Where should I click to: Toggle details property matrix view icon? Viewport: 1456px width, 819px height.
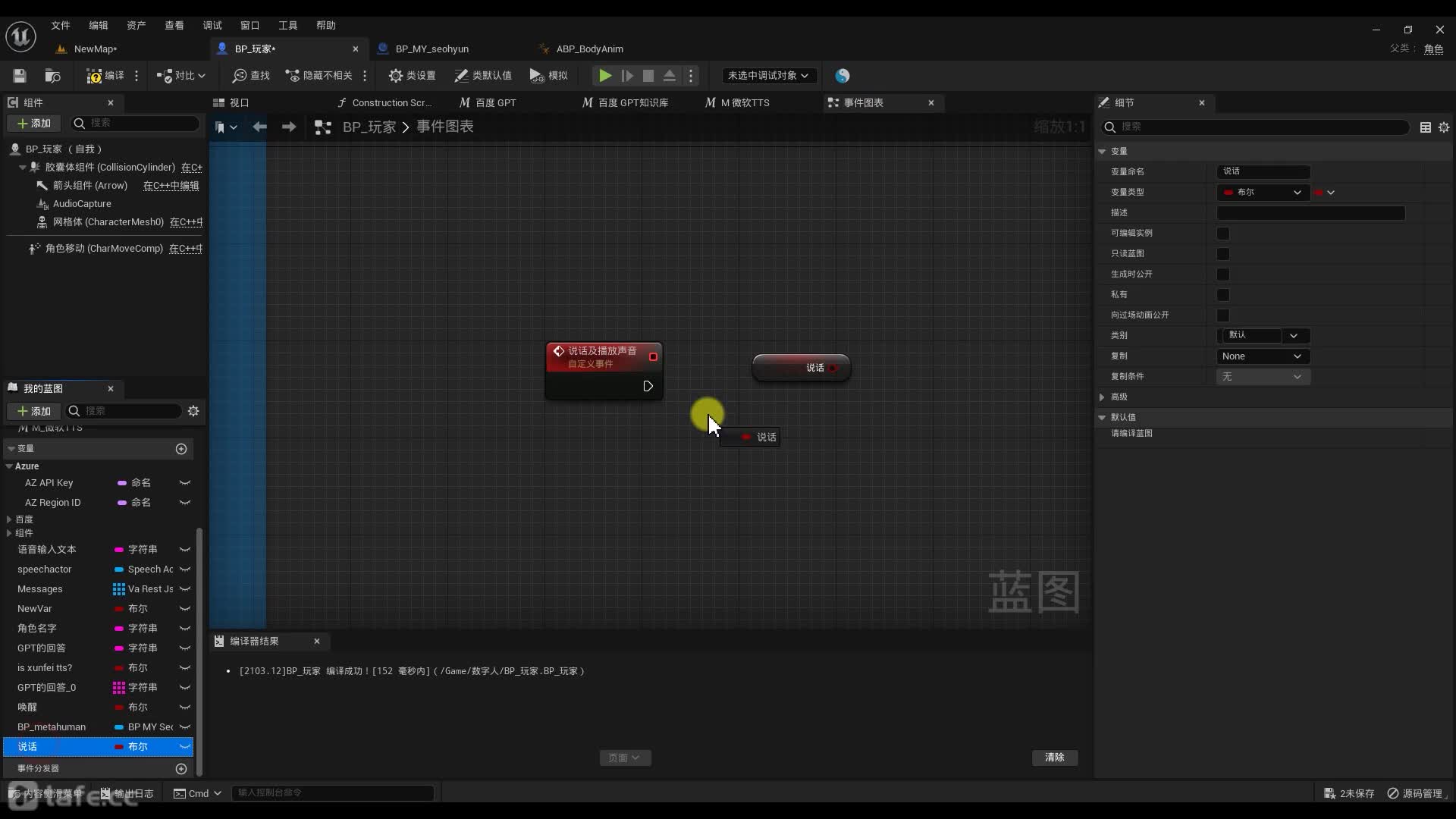click(1426, 127)
